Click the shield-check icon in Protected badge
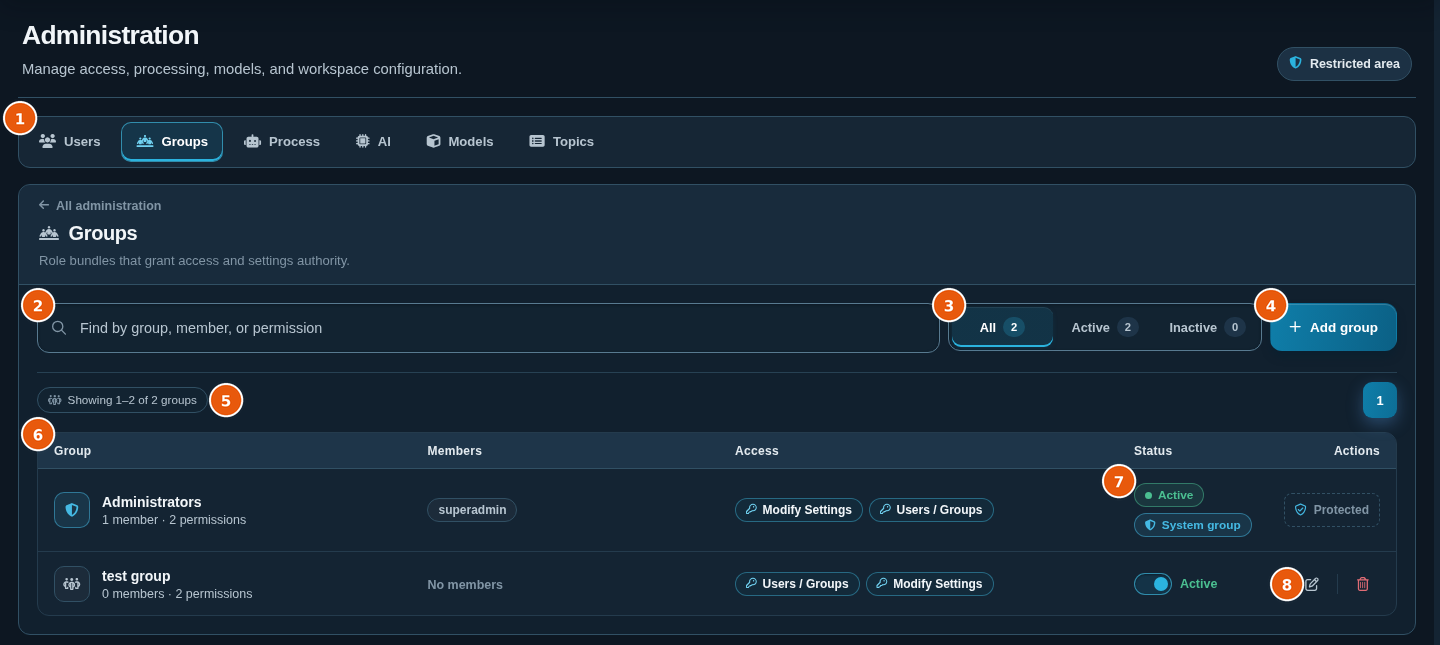This screenshot has height=645, width=1440. pyautogui.click(x=1301, y=510)
